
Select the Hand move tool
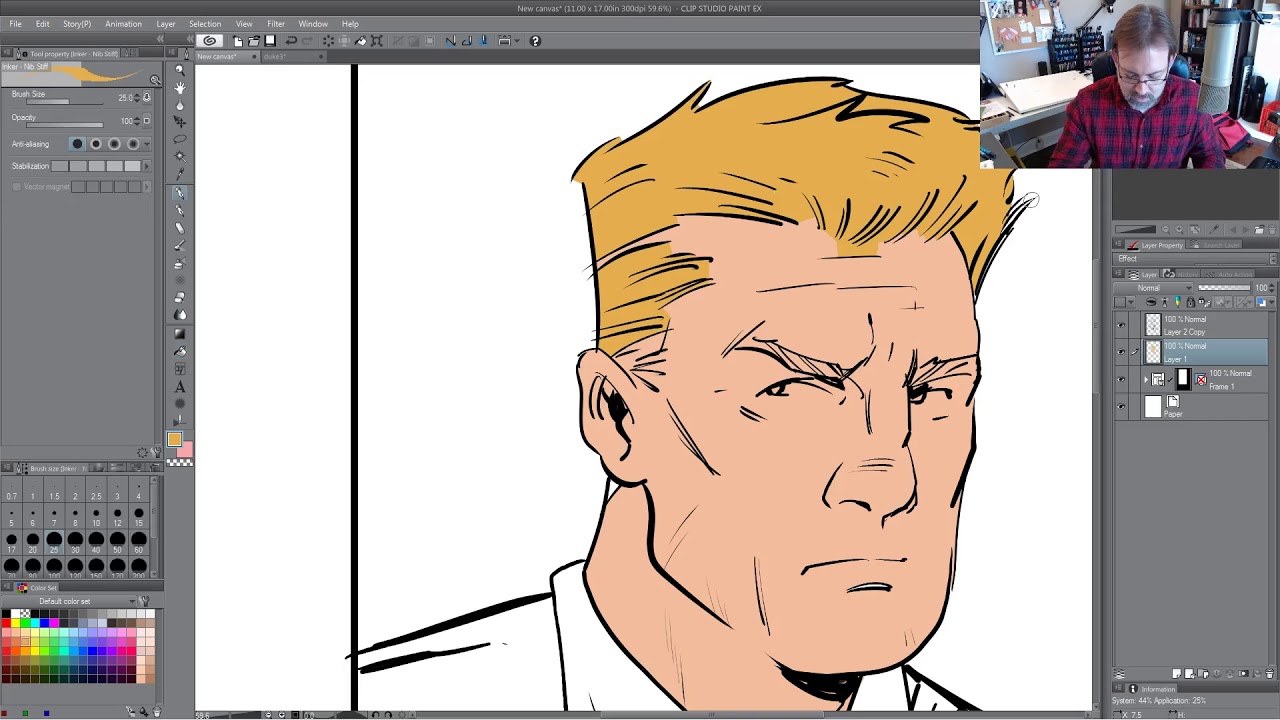[180, 87]
